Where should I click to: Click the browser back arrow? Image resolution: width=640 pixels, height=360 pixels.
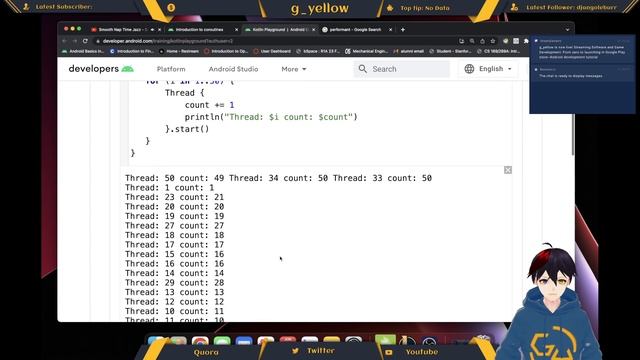coord(64,41)
